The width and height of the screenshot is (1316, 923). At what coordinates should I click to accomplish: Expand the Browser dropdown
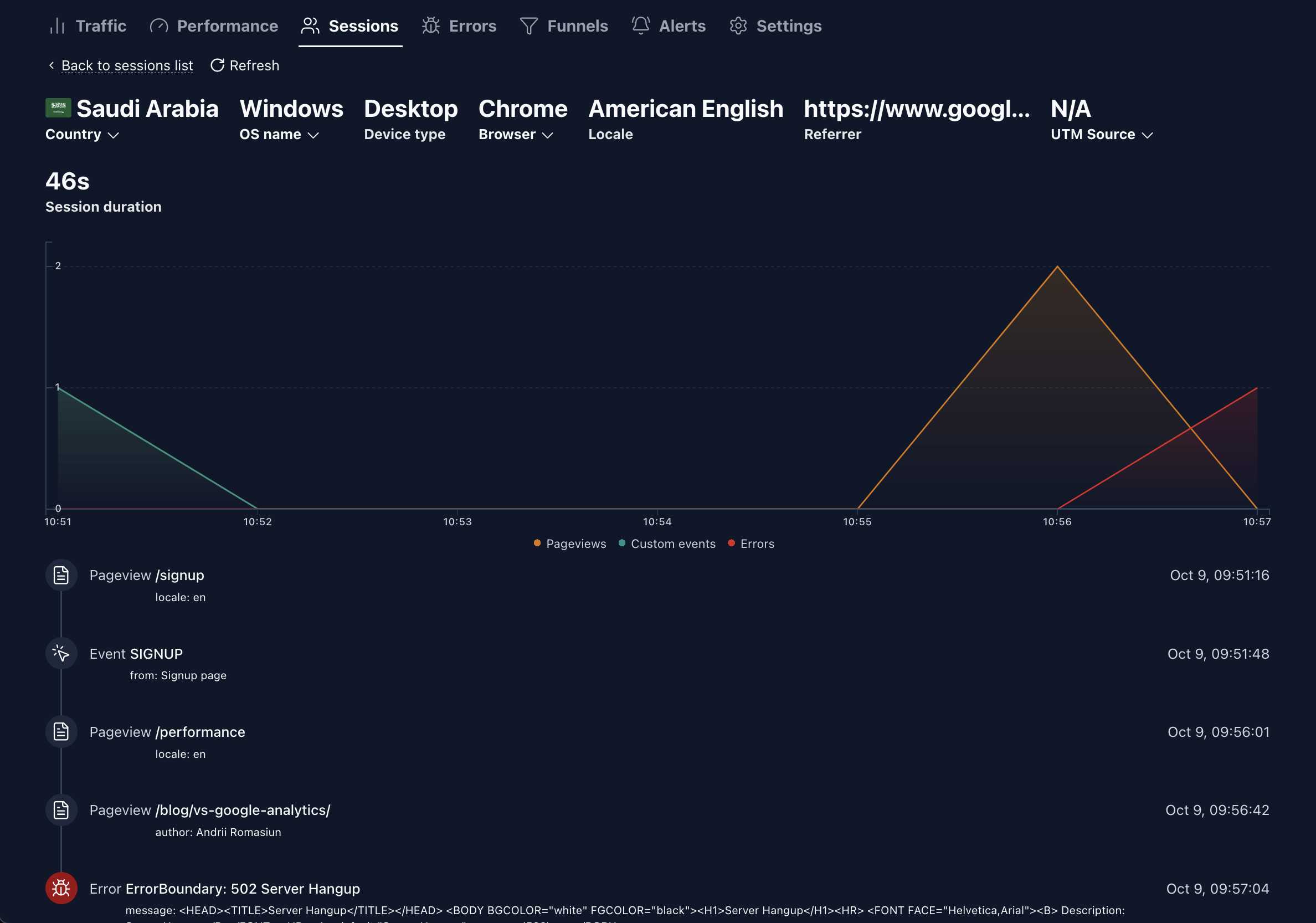click(515, 134)
